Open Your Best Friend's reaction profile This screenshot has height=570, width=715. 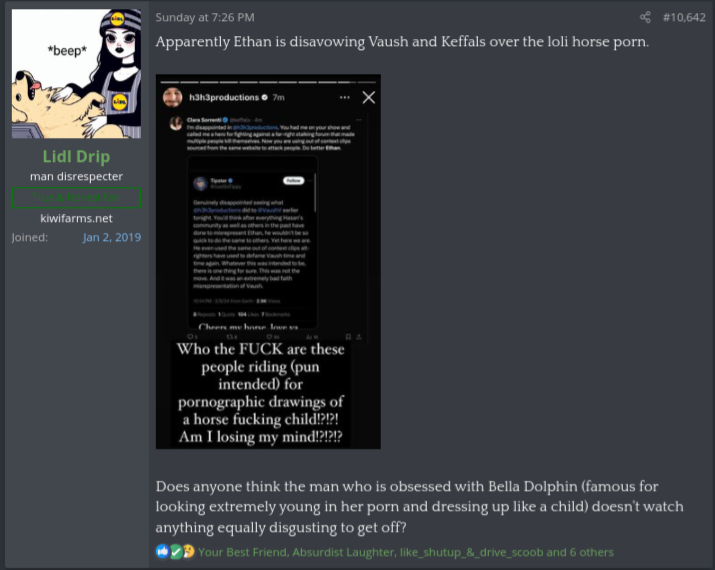tap(243, 552)
